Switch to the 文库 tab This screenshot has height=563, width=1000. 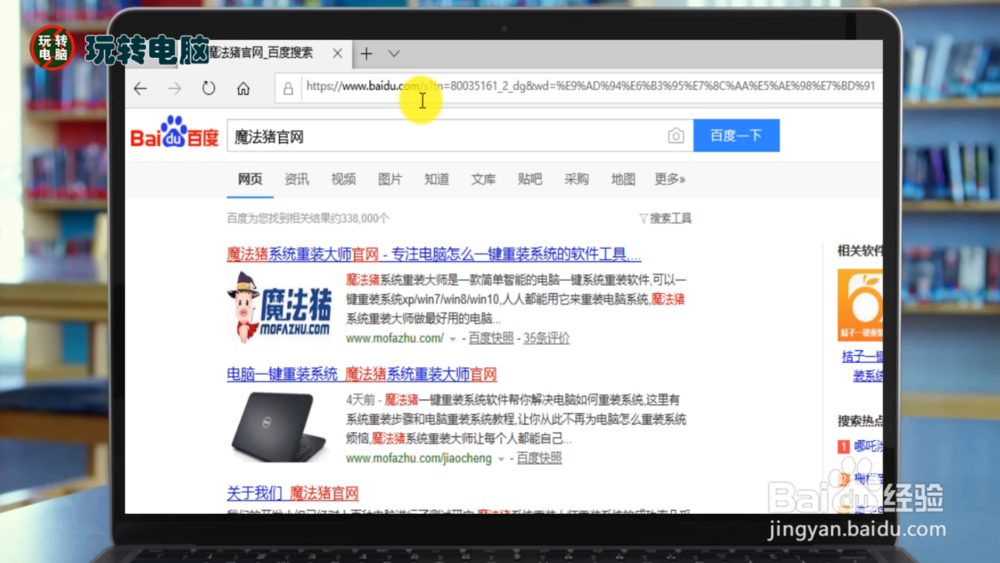click(x=483, y=179)
